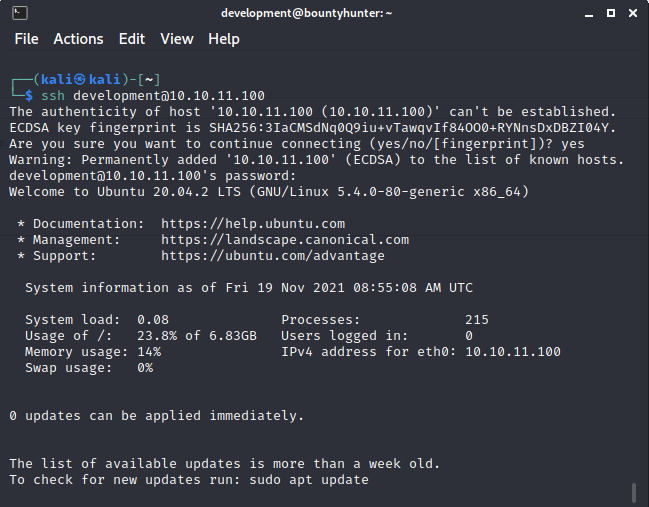Minimize the terminal window
This screenshot has height=507, width=649.
tap(589, 14)
